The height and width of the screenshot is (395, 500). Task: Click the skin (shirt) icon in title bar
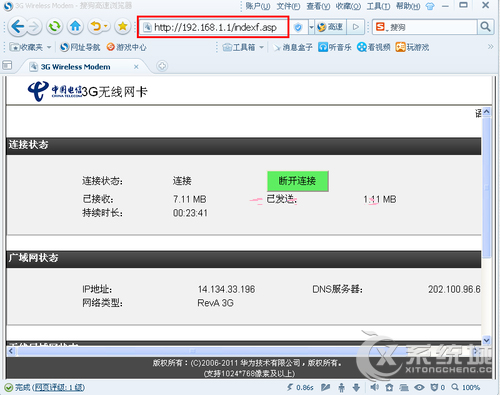coord(430,6)
